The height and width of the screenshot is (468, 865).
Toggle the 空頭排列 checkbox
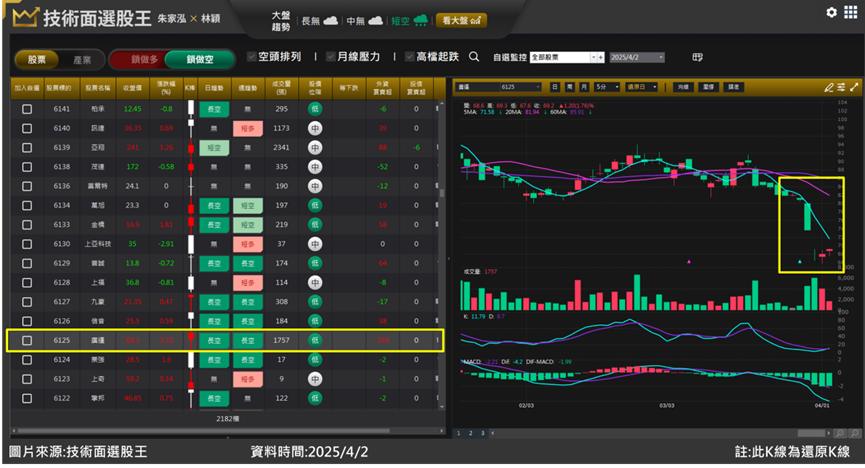pyautogui.click(x=252, y=56)
